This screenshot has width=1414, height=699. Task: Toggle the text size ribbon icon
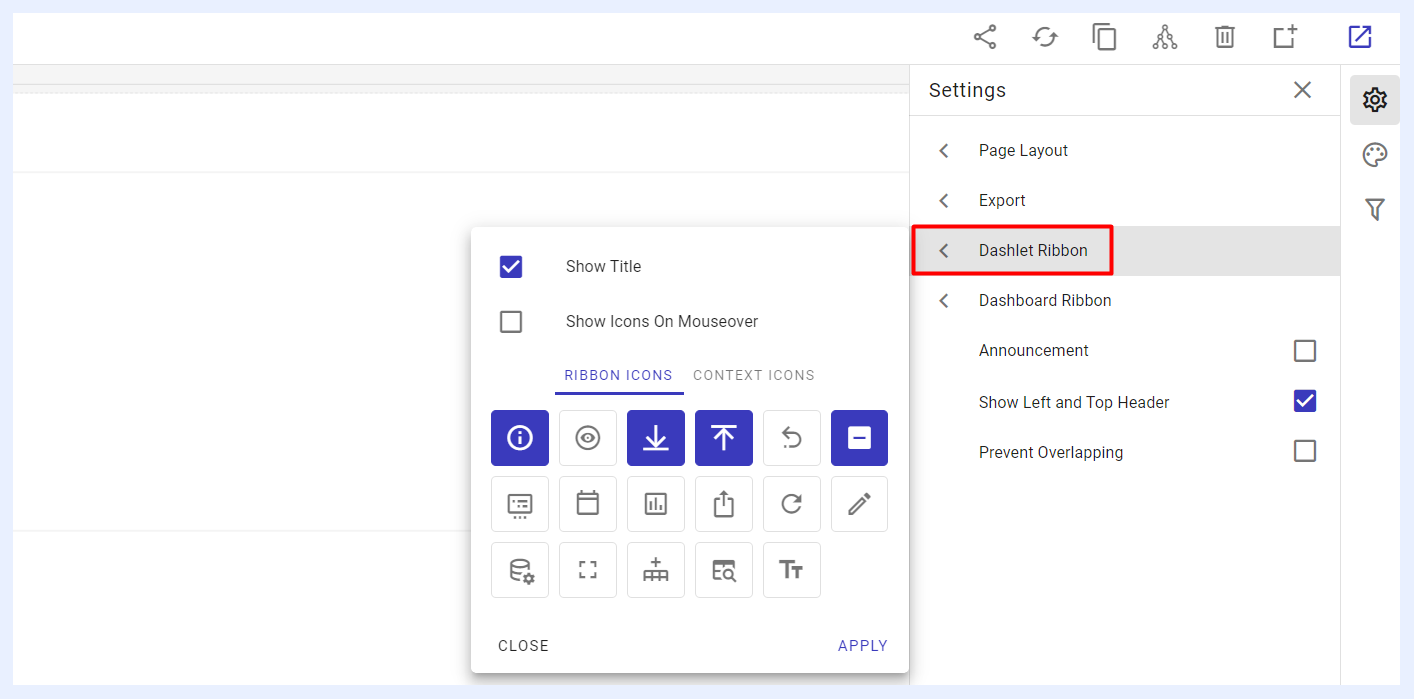point(792,570)
